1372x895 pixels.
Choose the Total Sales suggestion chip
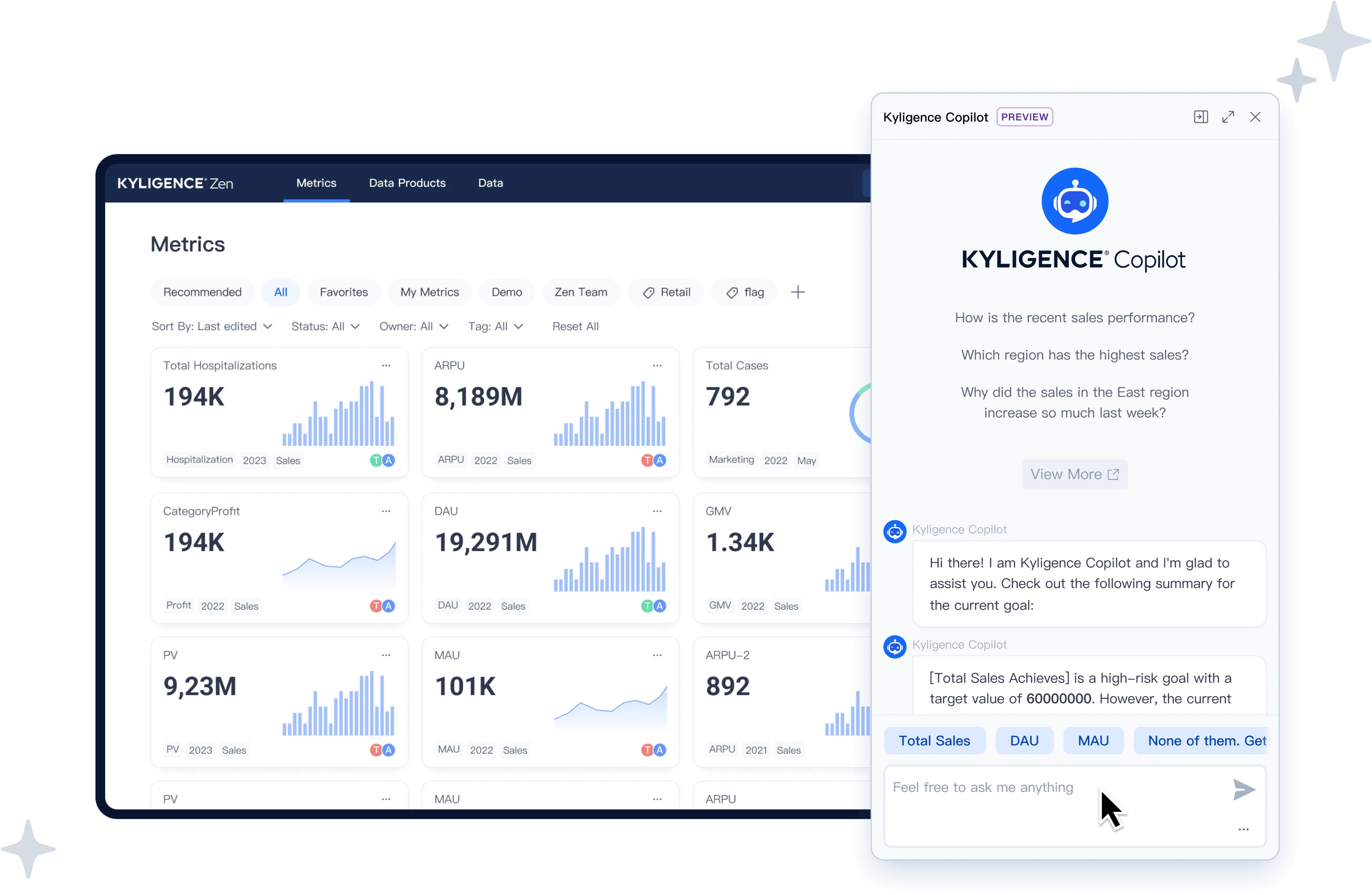pos(934,740)
